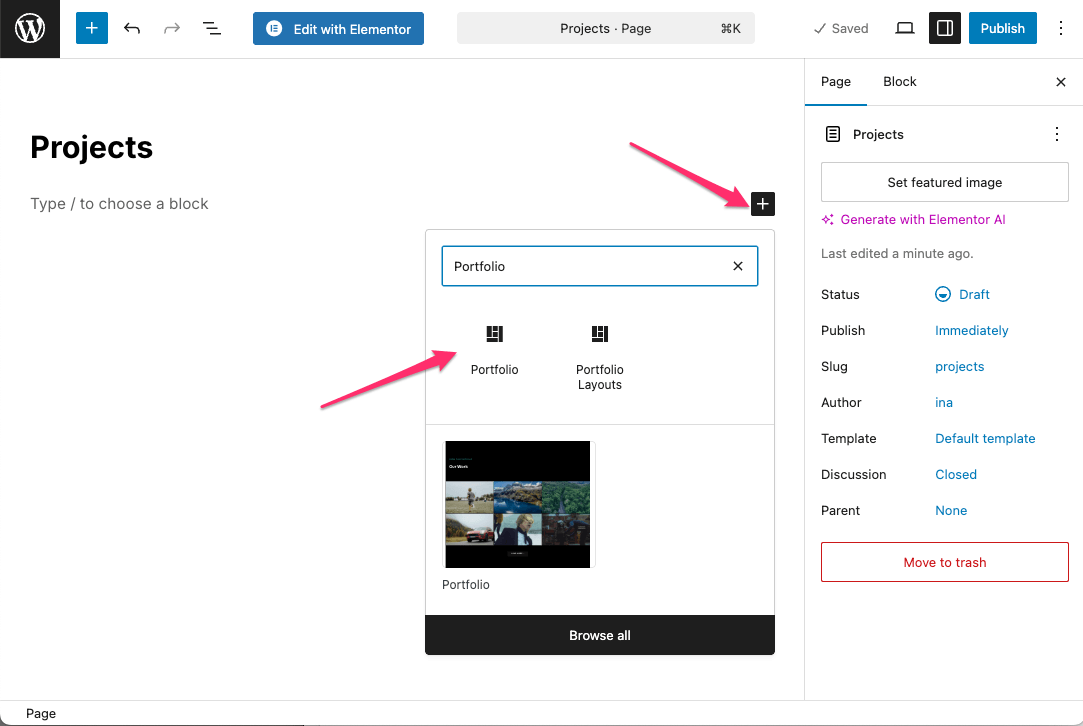Open the block inserter in toolbar
Image resolution: width=1083 pixels, height=726 pixels.
(x=91, y=28)
